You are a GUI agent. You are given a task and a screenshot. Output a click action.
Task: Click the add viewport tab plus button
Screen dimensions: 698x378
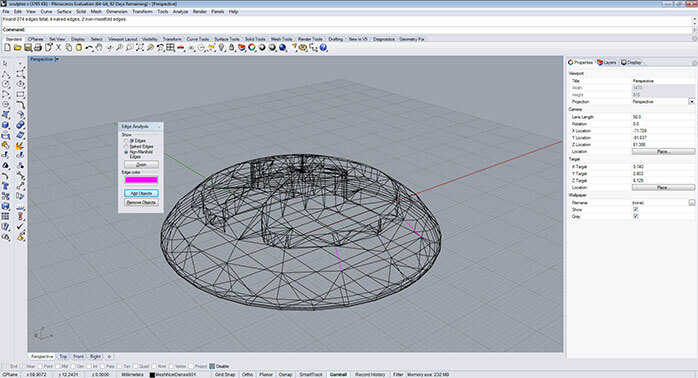coord(109,357)
